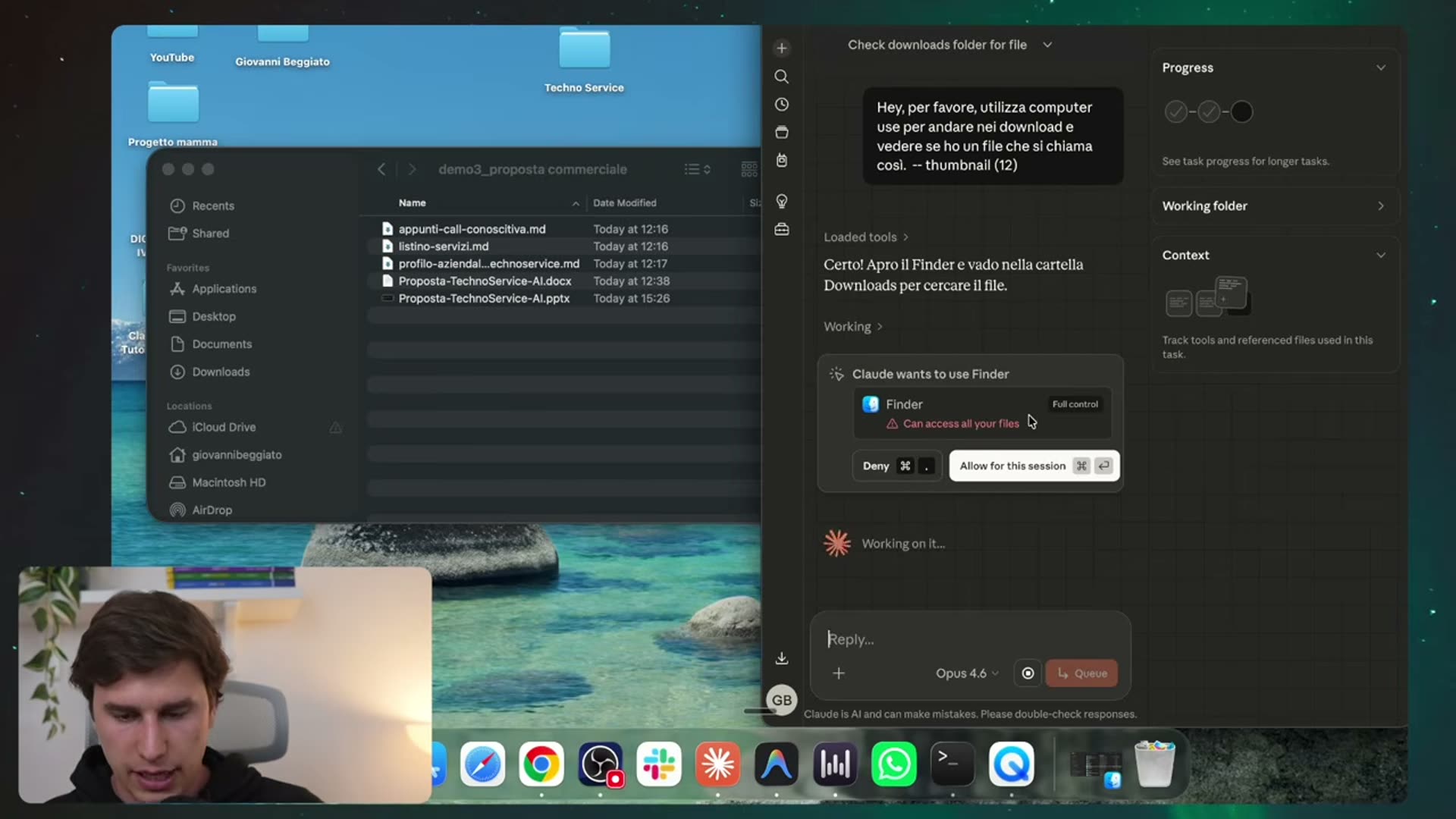Open WhatsApp from the dock

pyautogui.click(x=894, y=764)
